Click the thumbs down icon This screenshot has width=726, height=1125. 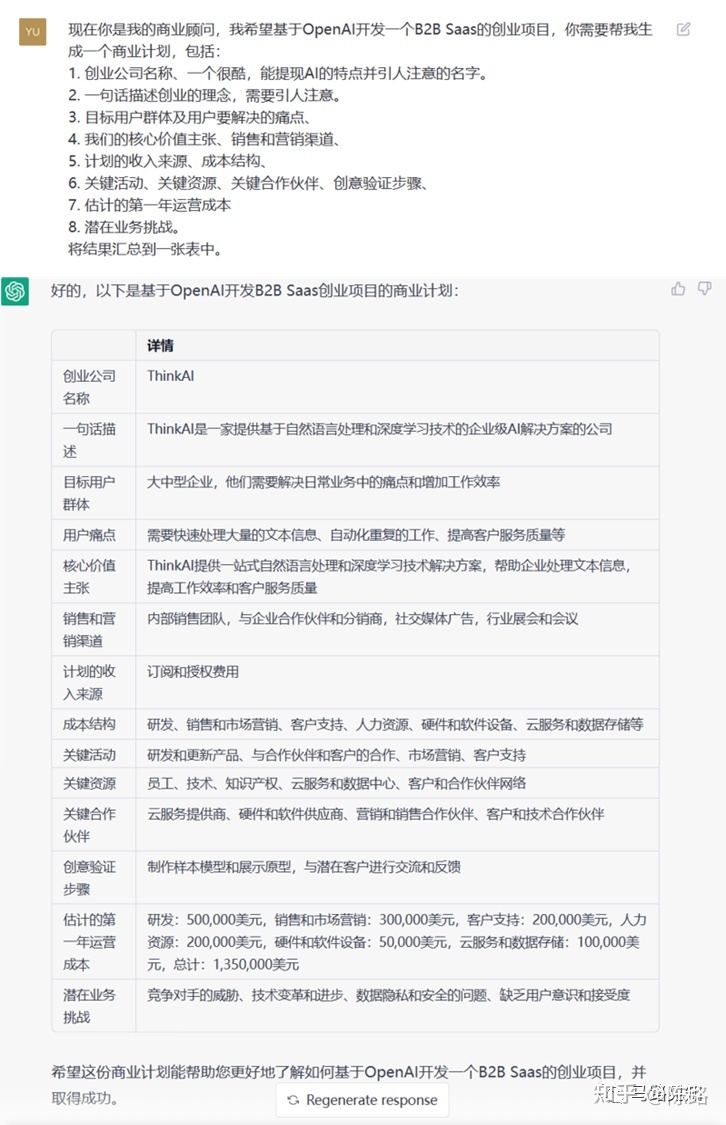pyautogui.click(x=704, y=289)
